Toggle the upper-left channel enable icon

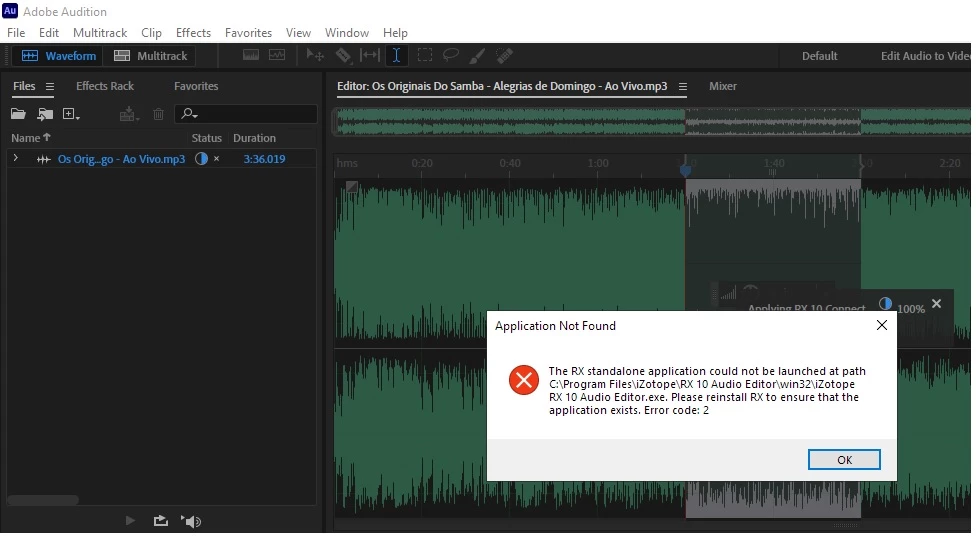pos(352,187)
